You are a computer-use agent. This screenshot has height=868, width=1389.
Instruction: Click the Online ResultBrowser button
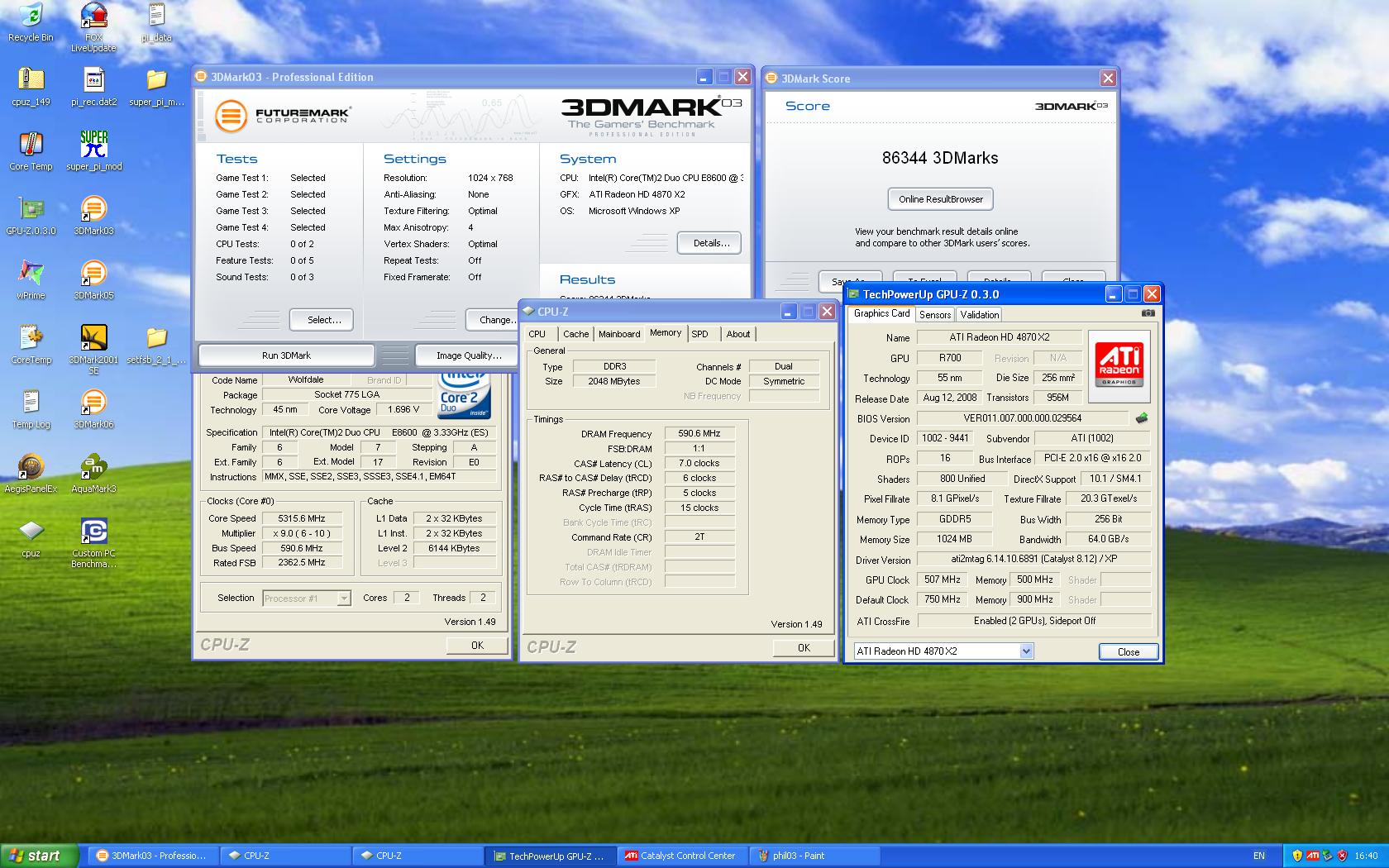coord(941,199)
